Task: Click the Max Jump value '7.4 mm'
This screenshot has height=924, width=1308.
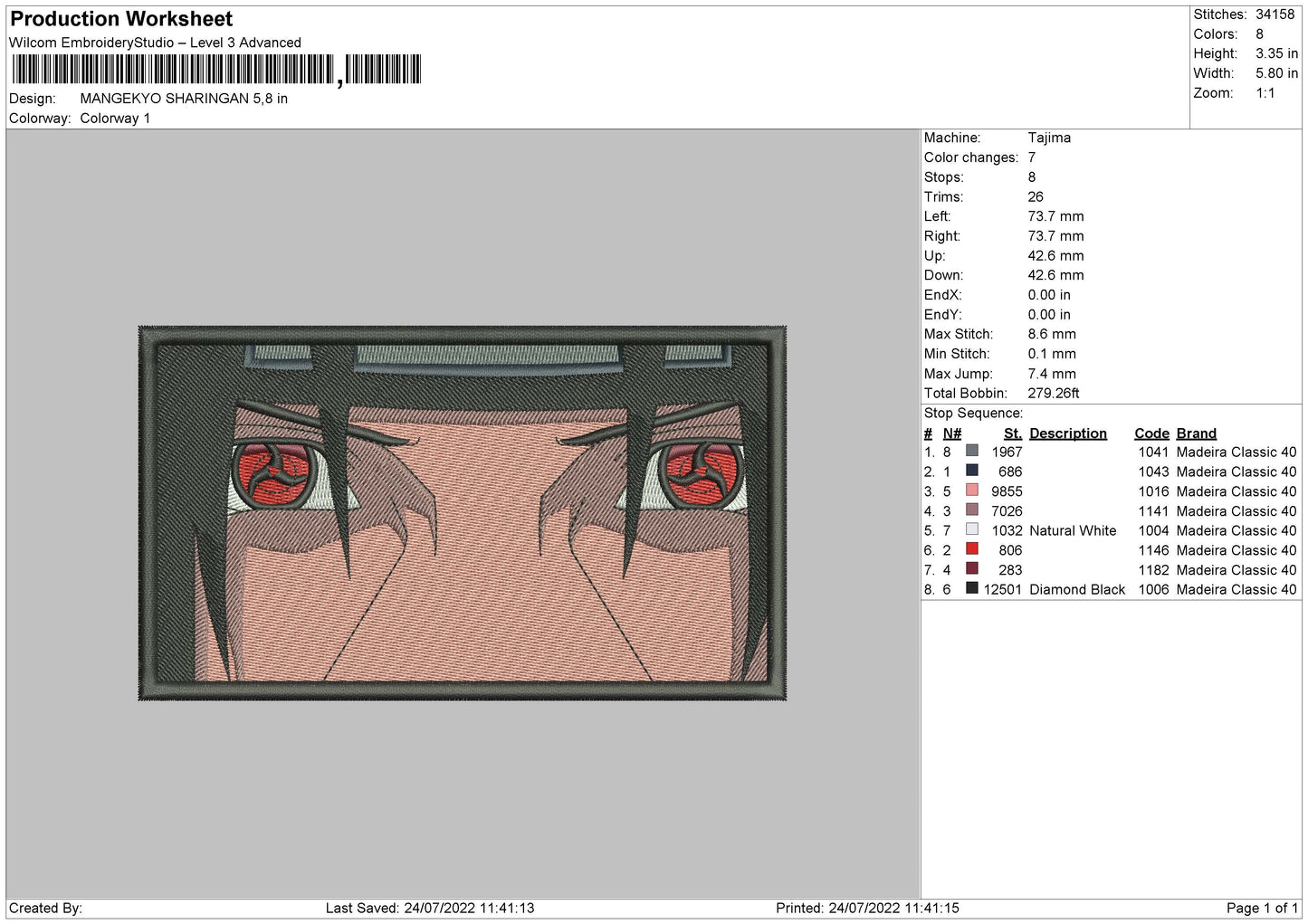Action: 1052,374
